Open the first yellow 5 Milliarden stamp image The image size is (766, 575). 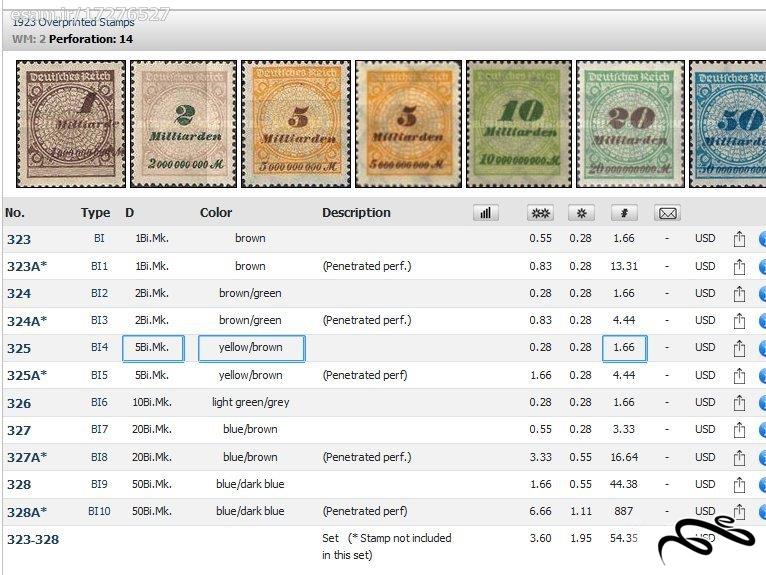296,124
